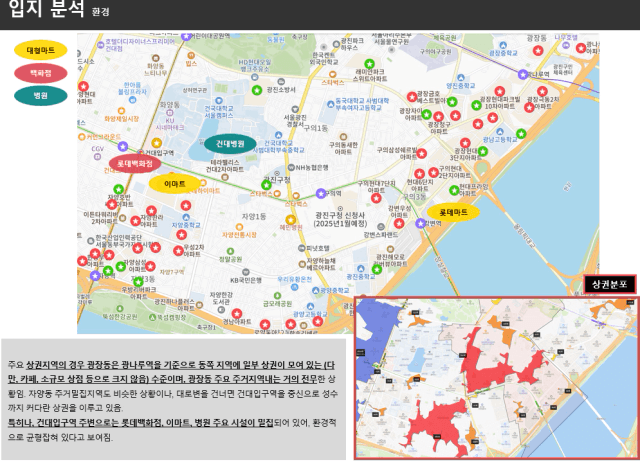Click the green star right of 광장자이 아파트
Viewport: 640px width, 462px height.
427,114
